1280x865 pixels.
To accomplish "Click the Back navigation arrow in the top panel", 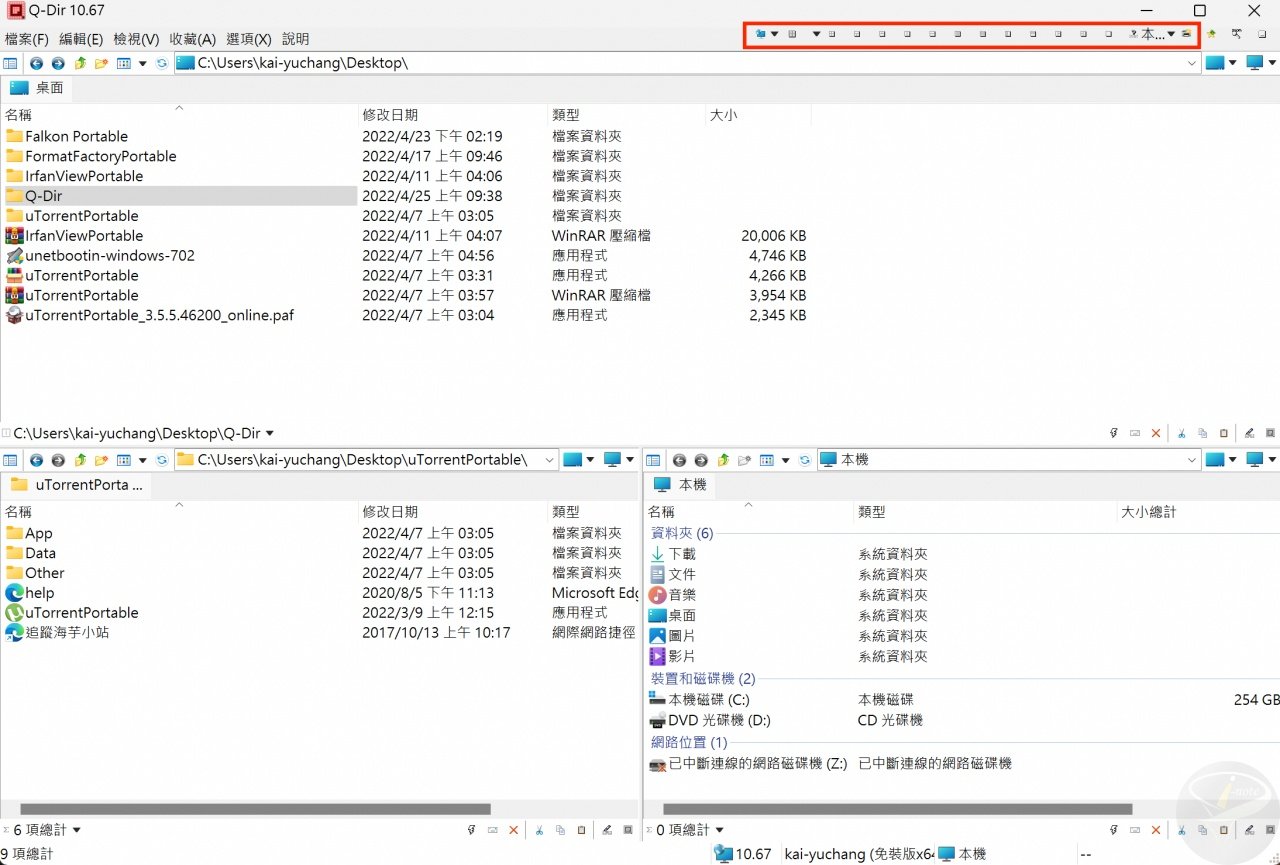I will [x=36, y=63].
